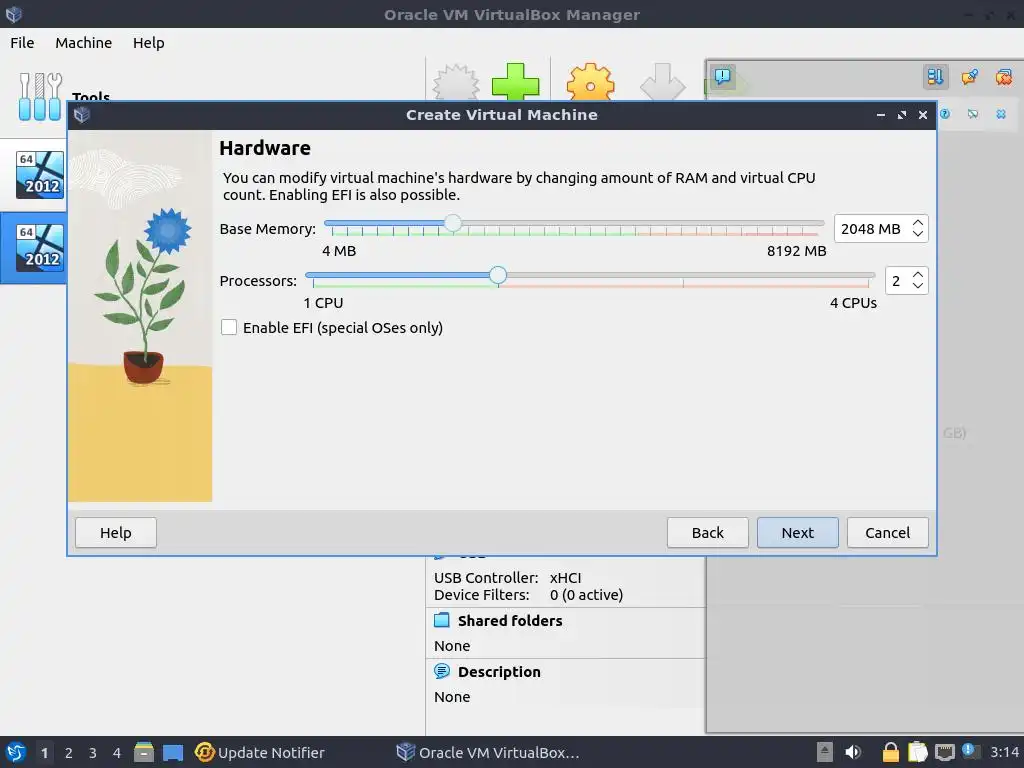The height and width of the screenshot is (768, 1024).
Task: Open the Lubuntu start menu icon
Action: pyautogui.click(x=16, y=752)
